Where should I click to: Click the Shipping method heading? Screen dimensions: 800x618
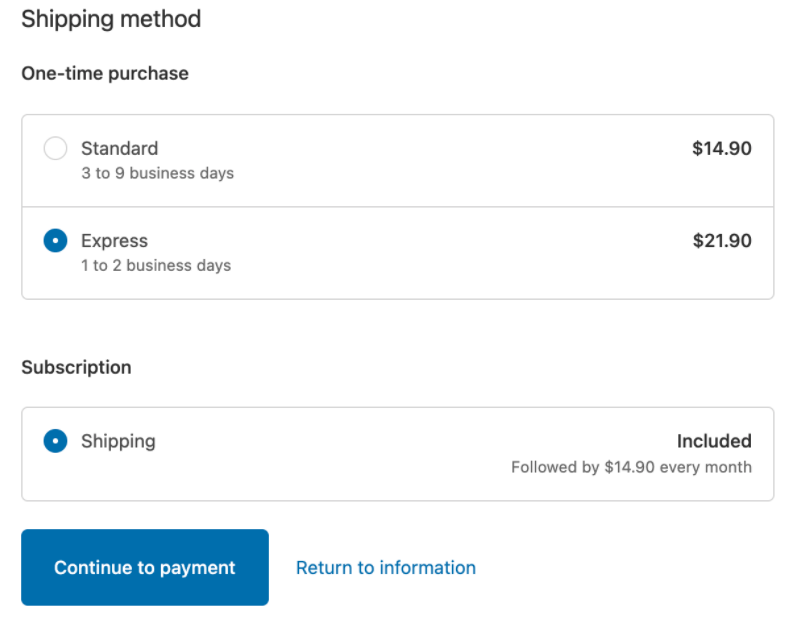click(x=111, y=19)
